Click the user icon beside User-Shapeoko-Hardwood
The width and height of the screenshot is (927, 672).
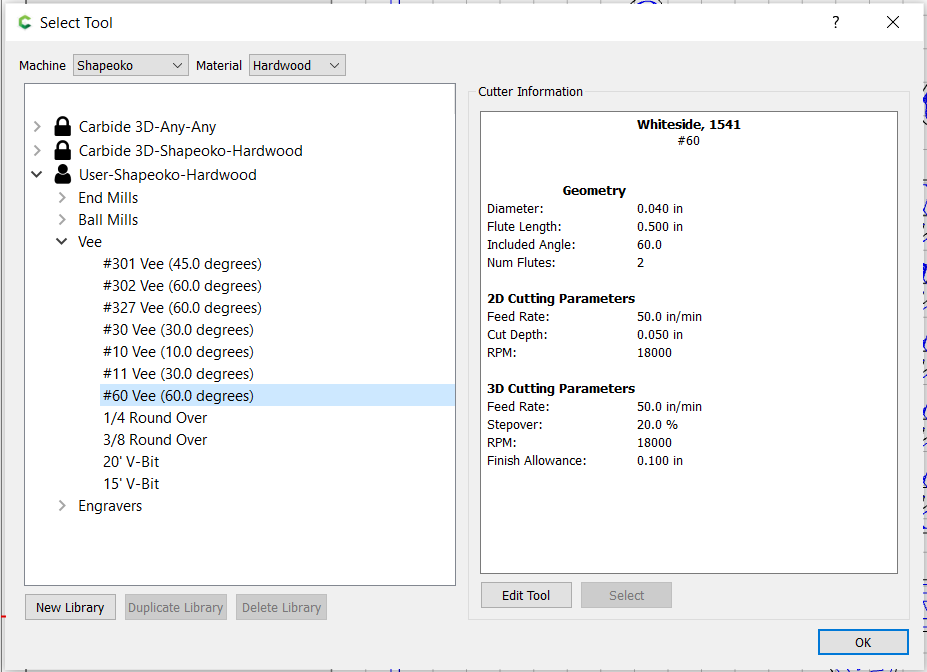[x=62, y=175]
